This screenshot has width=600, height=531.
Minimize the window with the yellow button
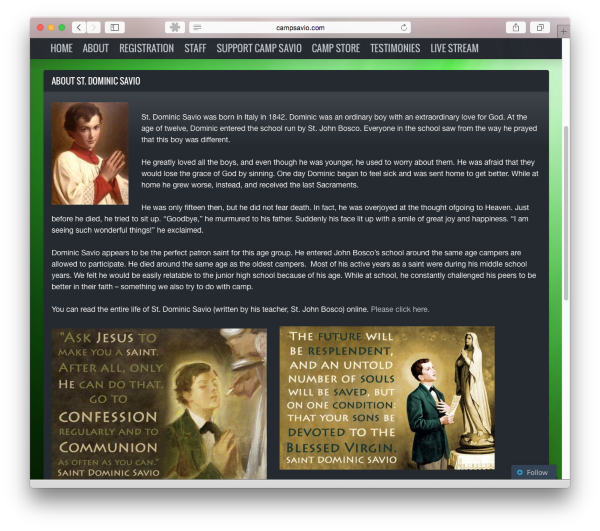51,28
